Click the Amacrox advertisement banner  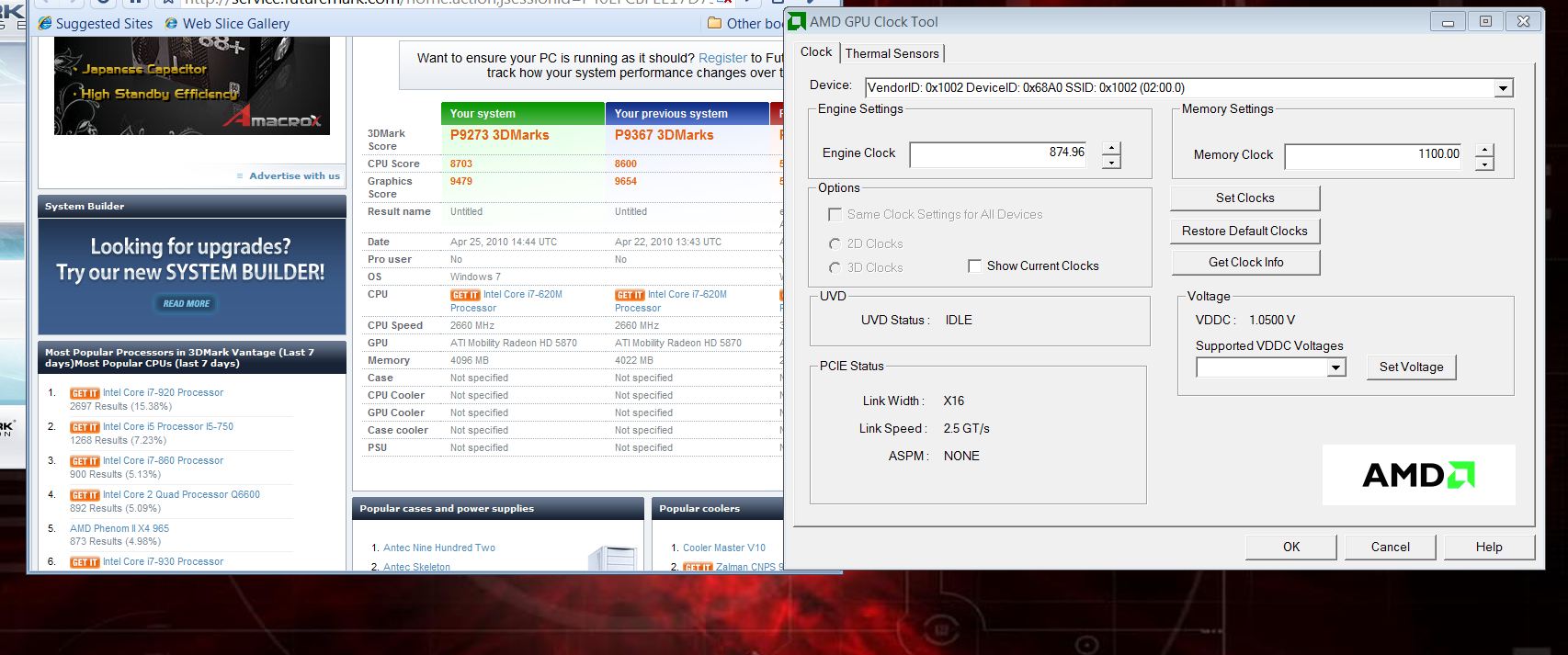click(x=192, y=85)
